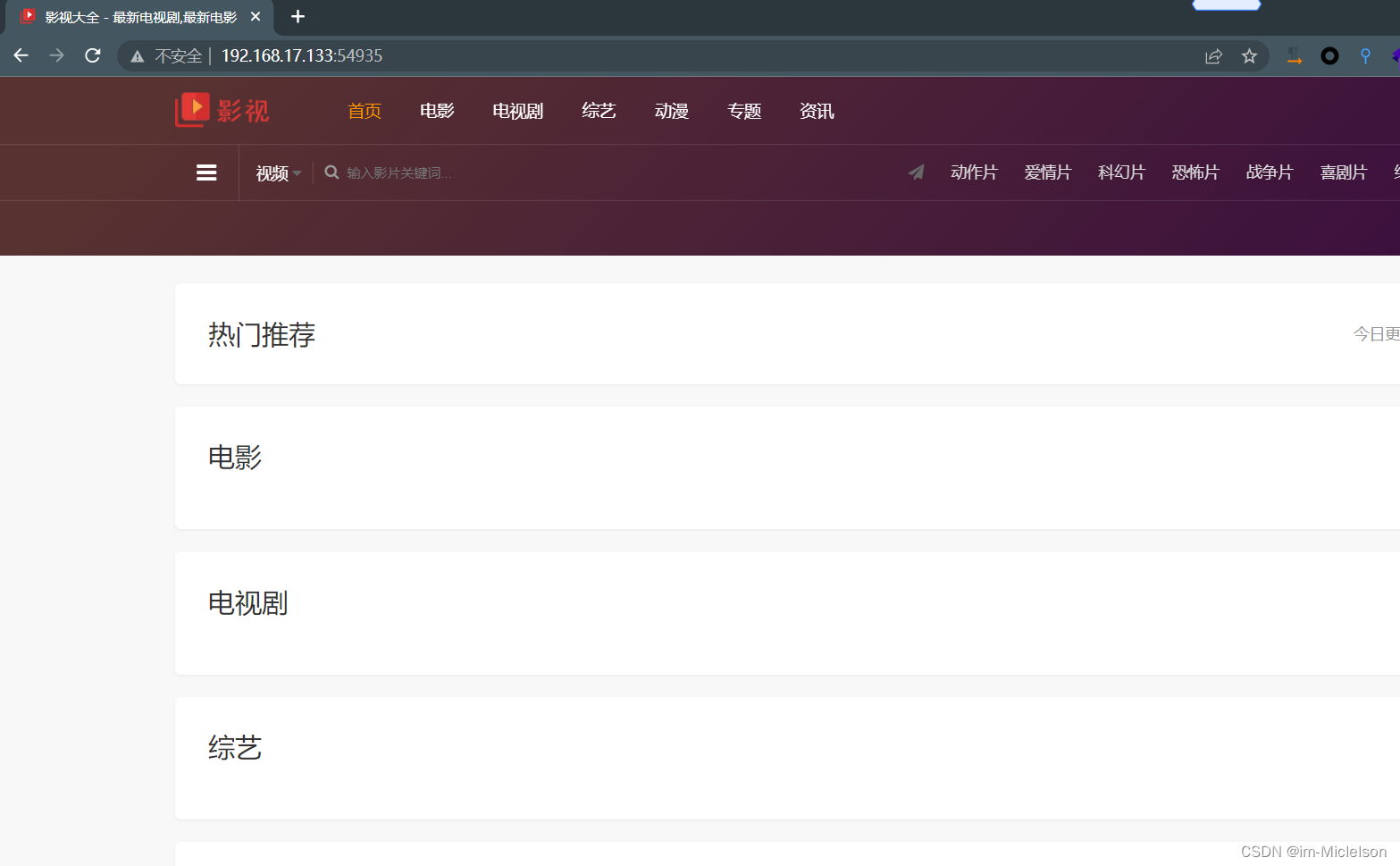Click the magnifier icon in the search box

click(331, 172)
